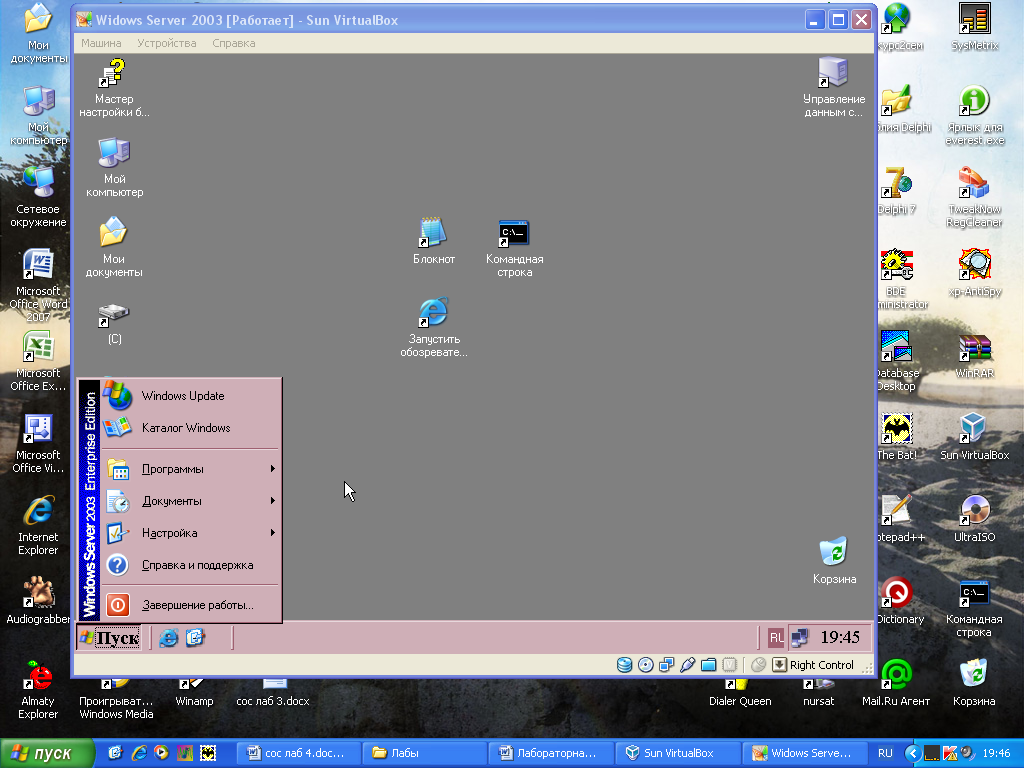Choose Завершение работы in the start menu
1024x768 pixels.
pyautogui.click(x=192, y=605)
